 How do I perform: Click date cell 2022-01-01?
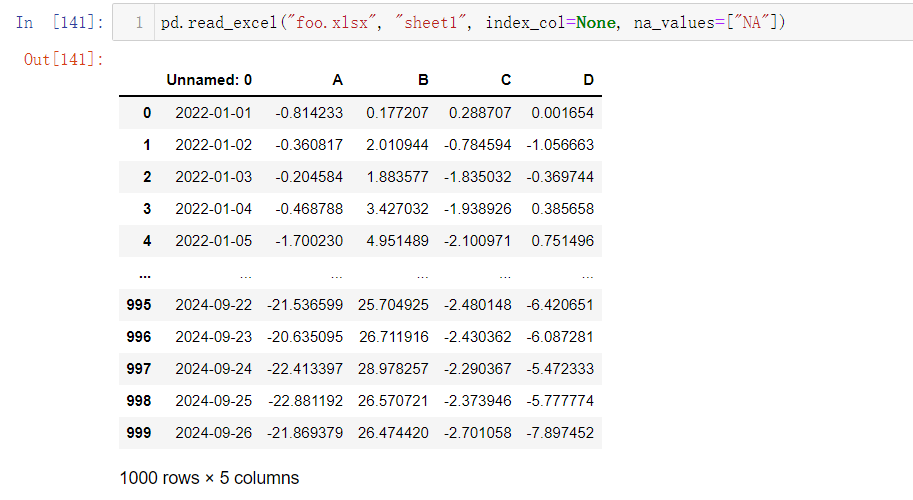(x=214, y=113)
